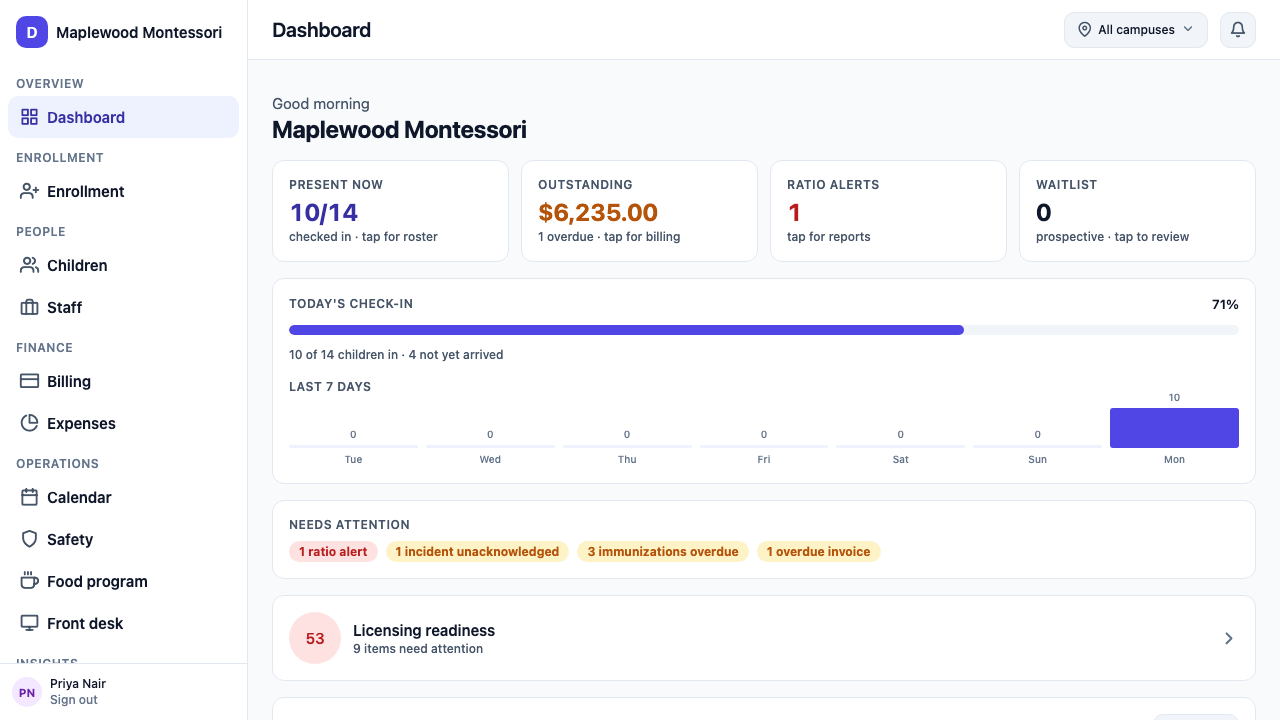This screenshot has height=720, width=1280.
Task: Click the purple D logo icon
Action: click(x=32, y=32)
